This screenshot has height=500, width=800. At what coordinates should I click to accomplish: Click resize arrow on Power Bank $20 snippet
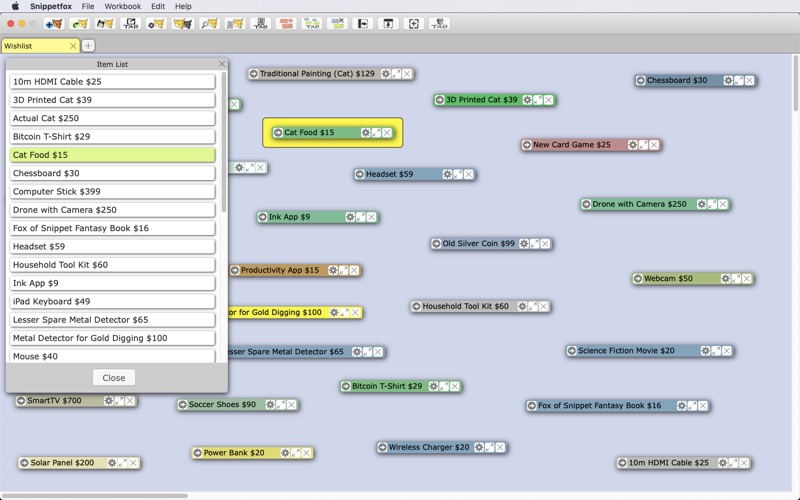296,453
